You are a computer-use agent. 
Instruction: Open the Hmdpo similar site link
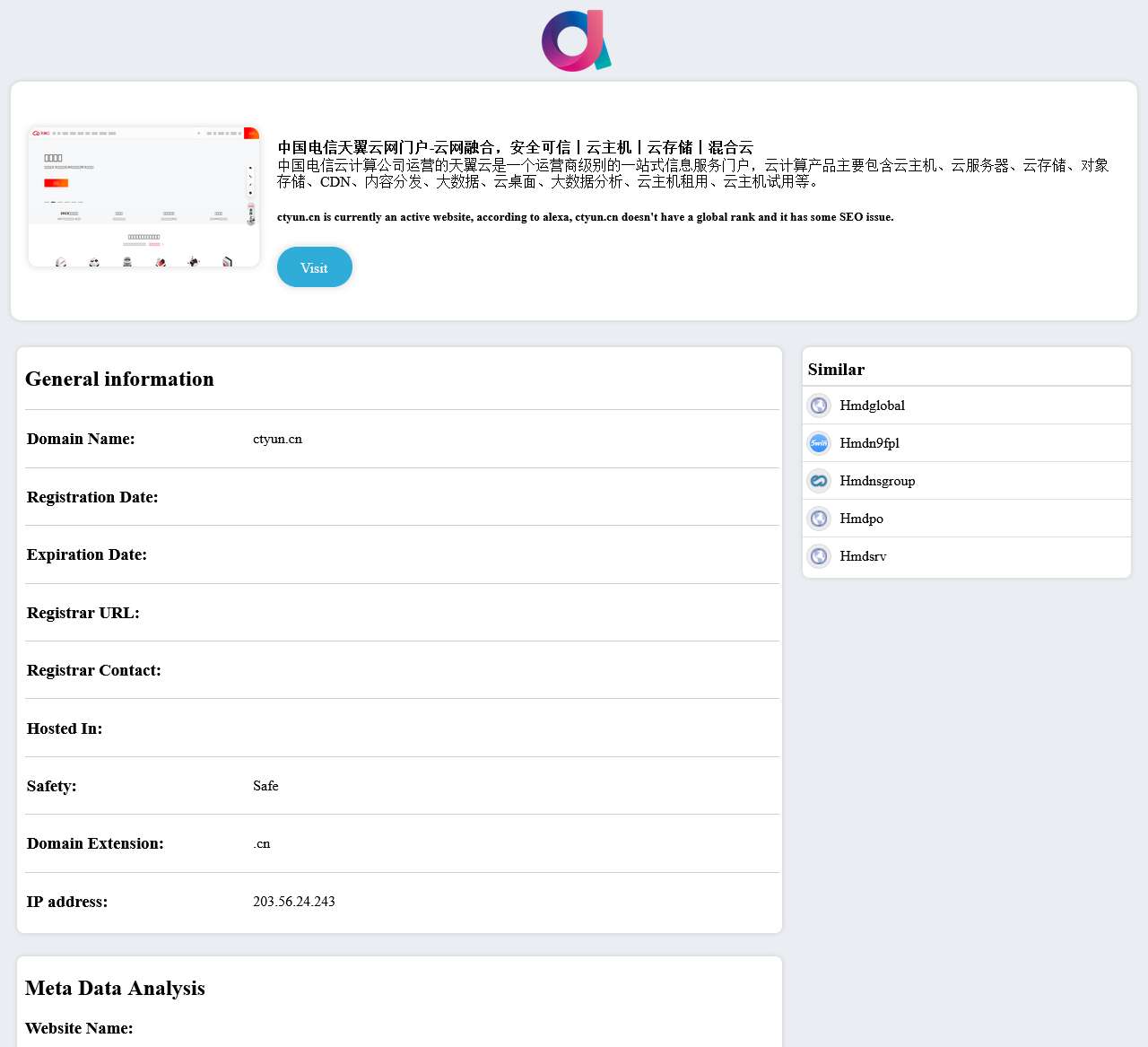(x=861, y=519)
